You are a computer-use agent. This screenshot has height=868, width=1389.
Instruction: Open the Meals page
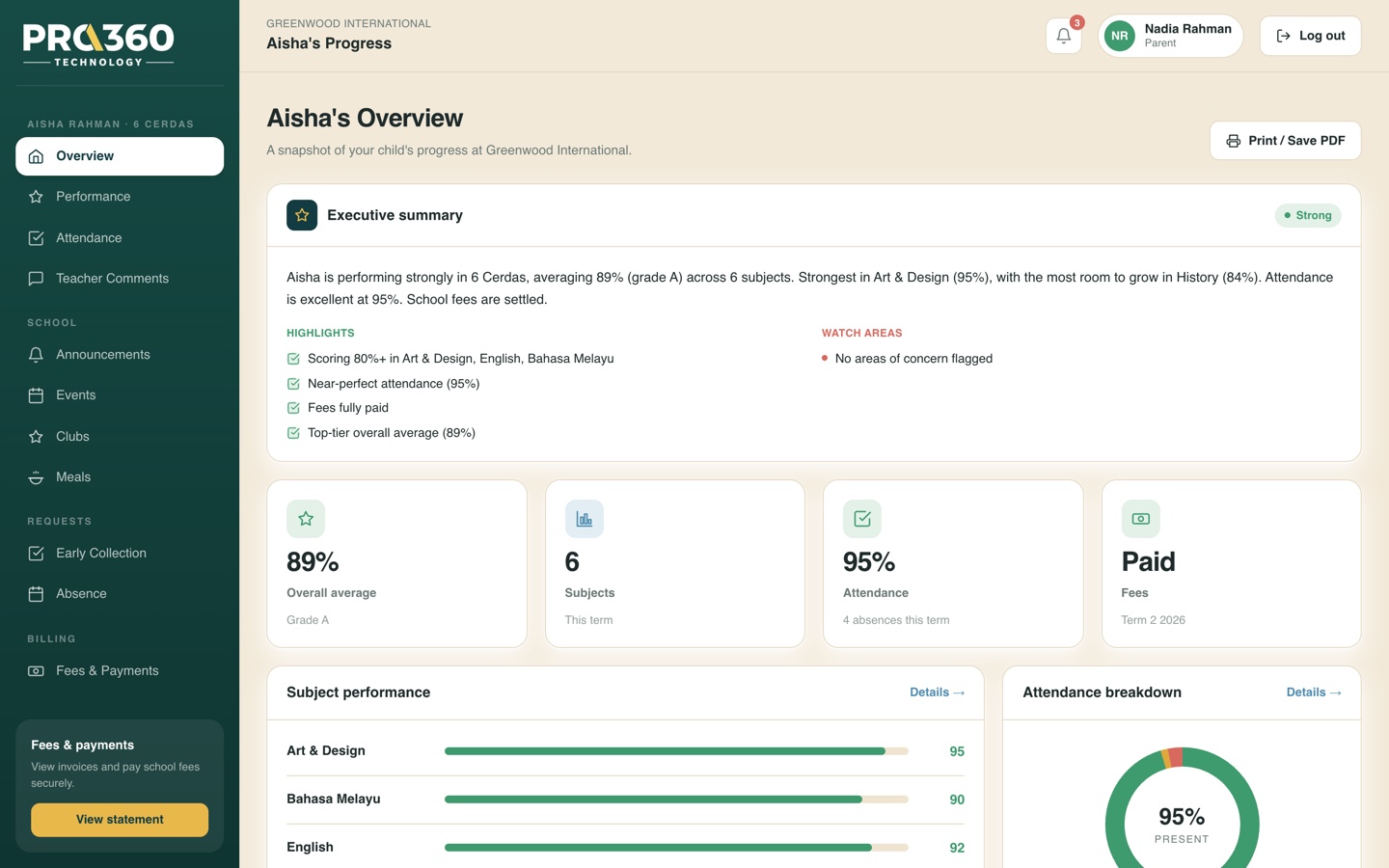tap(120, 477)
